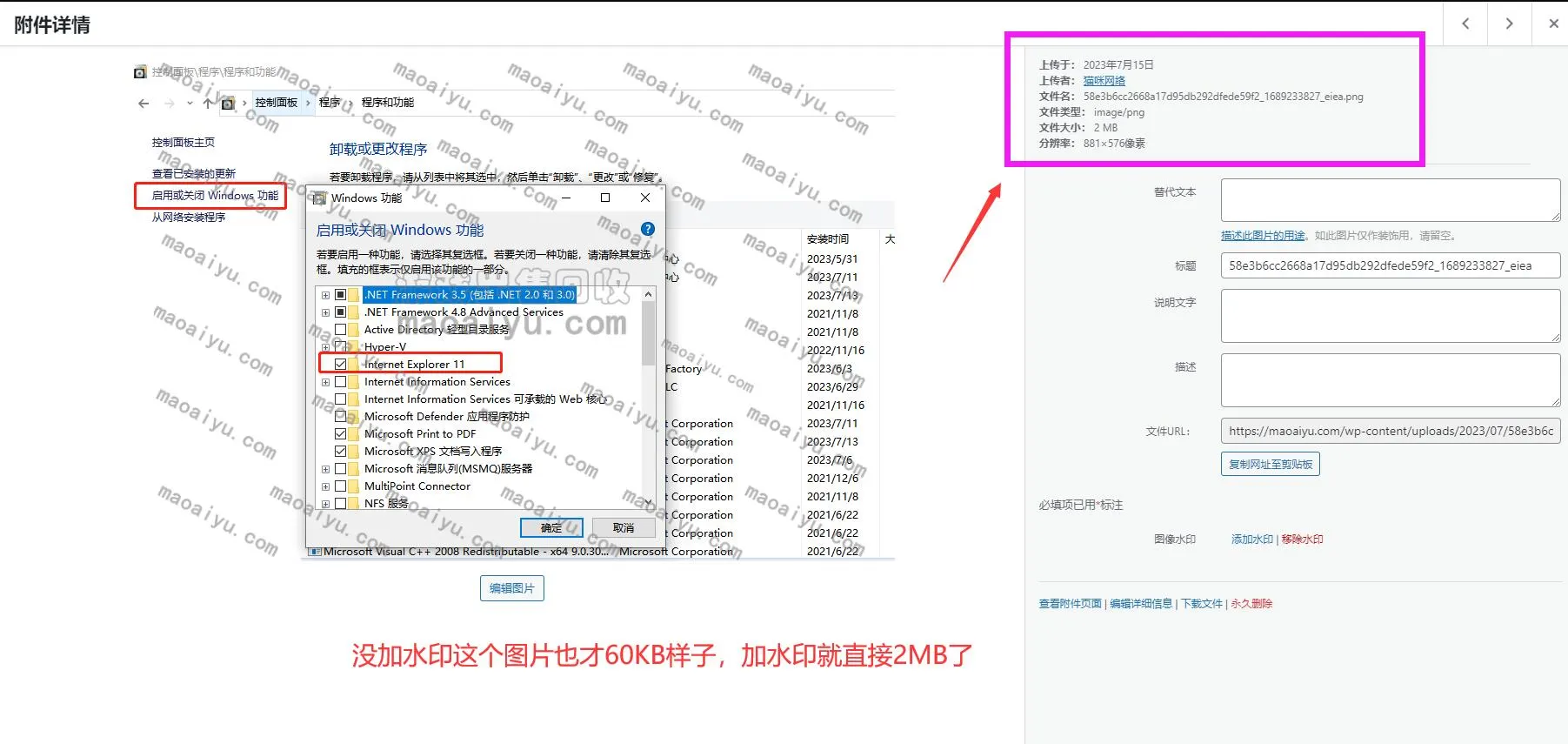The image size is (1568, 744).
Task: Open the 查看附件页面 link
Action: coord(1071,604)
